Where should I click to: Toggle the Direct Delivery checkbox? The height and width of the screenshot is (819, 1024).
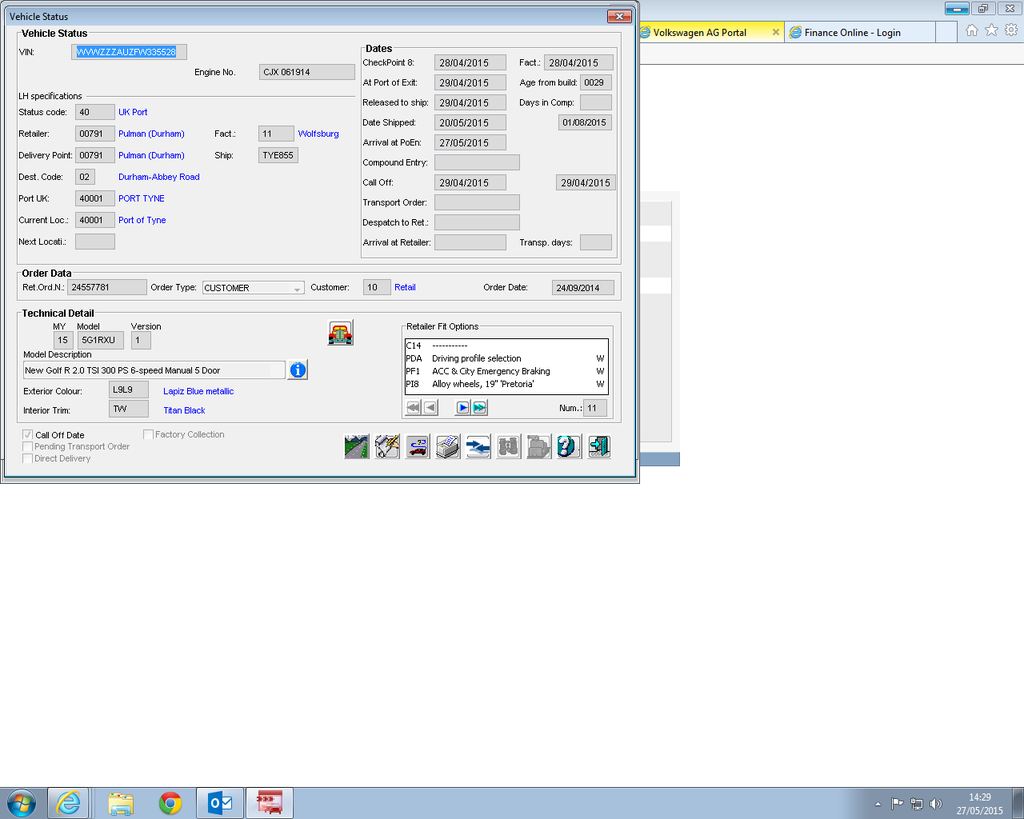tap(27, 458)
